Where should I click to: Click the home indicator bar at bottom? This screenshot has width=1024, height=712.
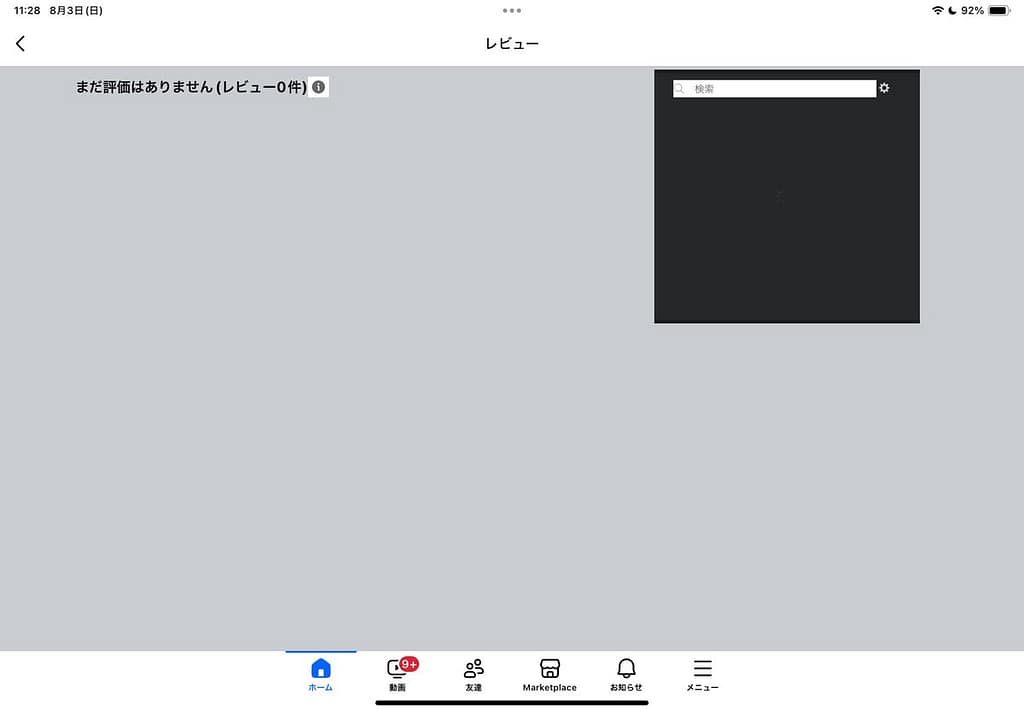(512, 703)
